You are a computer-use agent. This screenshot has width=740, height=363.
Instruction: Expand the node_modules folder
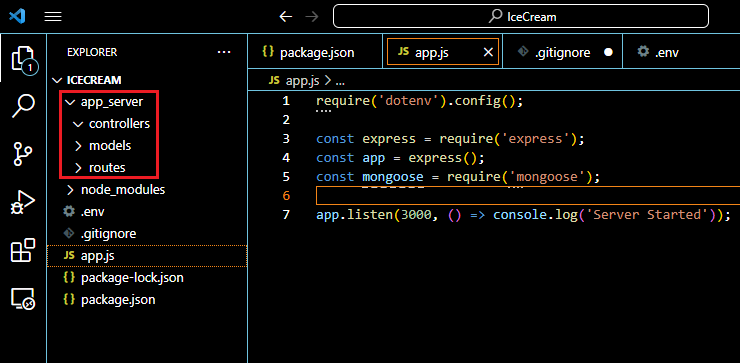[116, 190]
